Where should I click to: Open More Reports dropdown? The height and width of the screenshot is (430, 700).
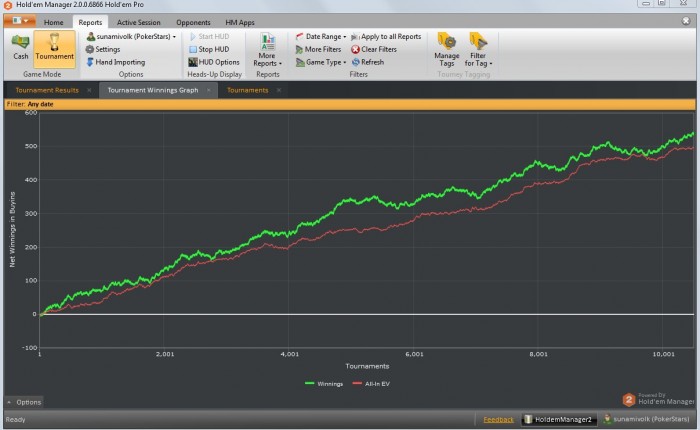tap(267, 50)
